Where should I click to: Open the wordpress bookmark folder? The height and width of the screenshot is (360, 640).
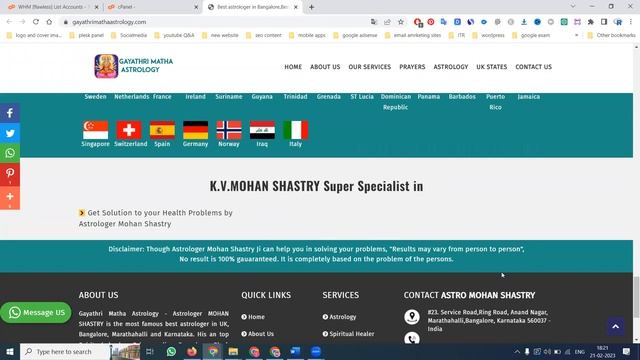(x=489, y=36)
